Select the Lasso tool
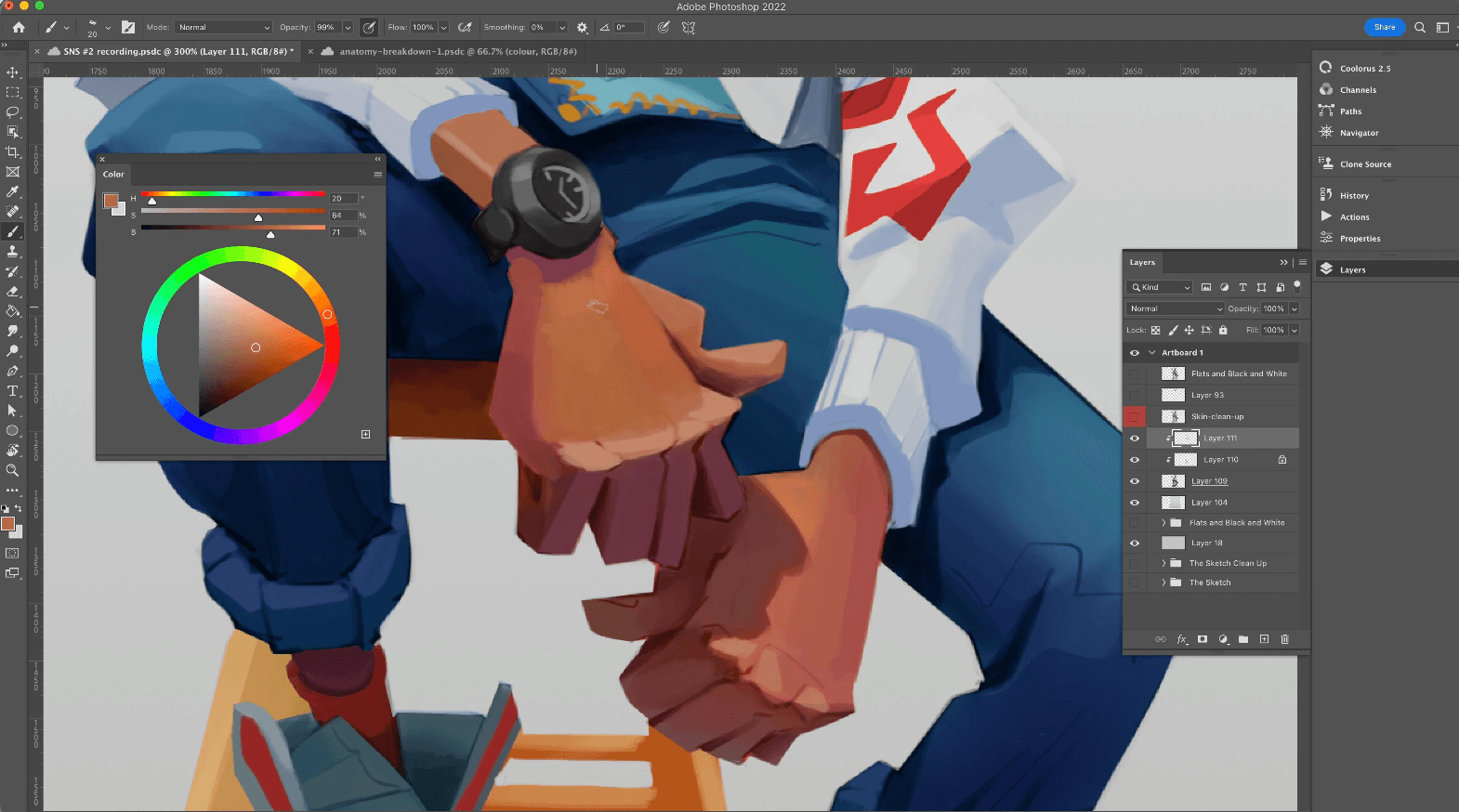The image size is (1459, 812). (13, 111)
